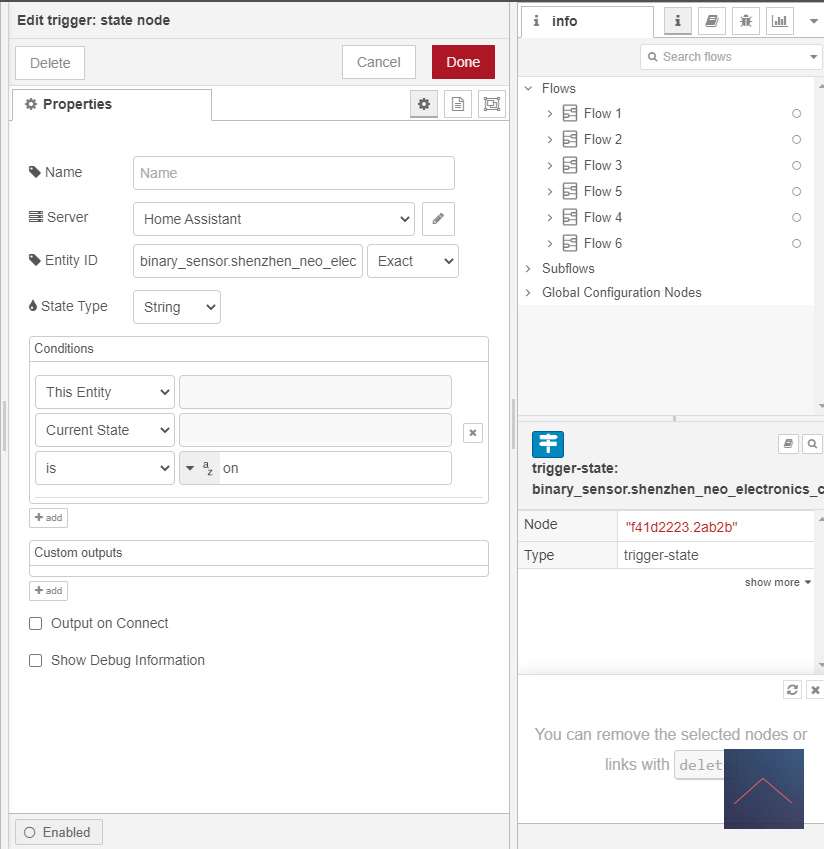Image resolution: width=824 pixels, height=849 pixels.
Task: Open node appearance settings icon
Action: [491, 104]
